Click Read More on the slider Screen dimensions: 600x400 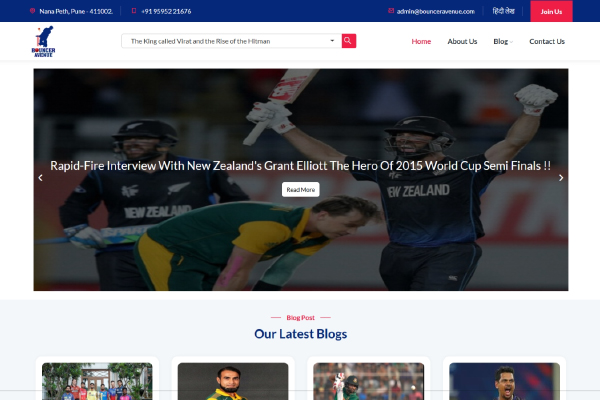(301, 189)
